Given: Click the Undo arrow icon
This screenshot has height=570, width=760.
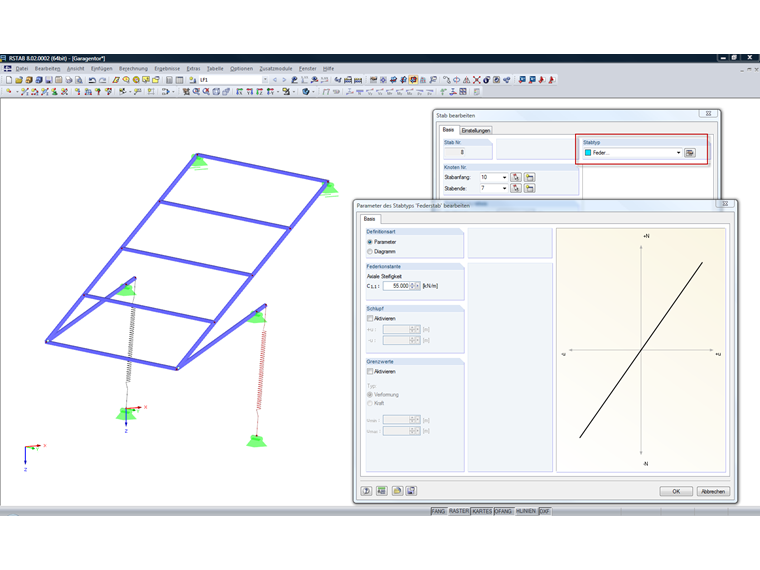Looking at the screenshot, I should point(92,80).
